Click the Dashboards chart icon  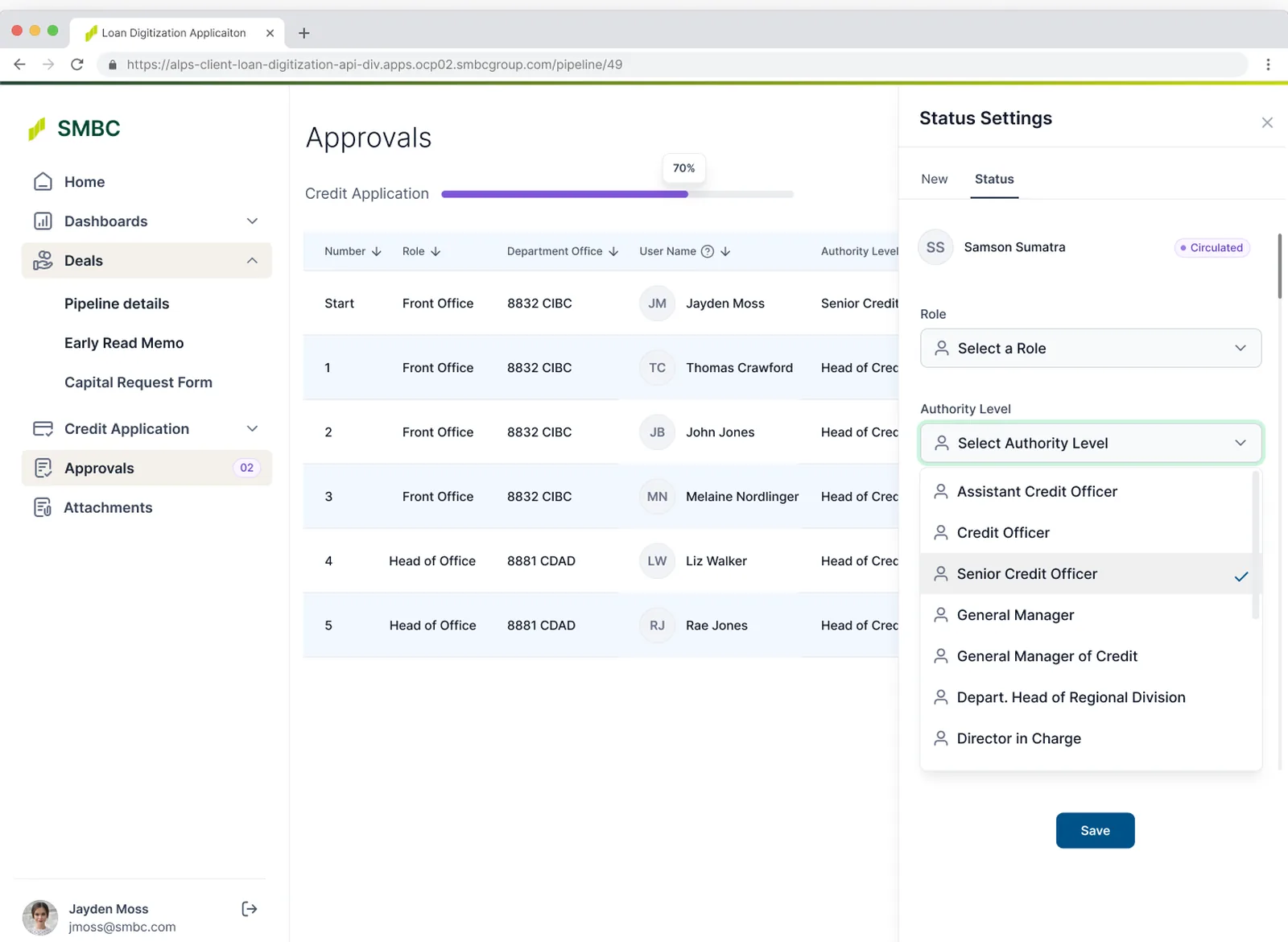(43, 221)
